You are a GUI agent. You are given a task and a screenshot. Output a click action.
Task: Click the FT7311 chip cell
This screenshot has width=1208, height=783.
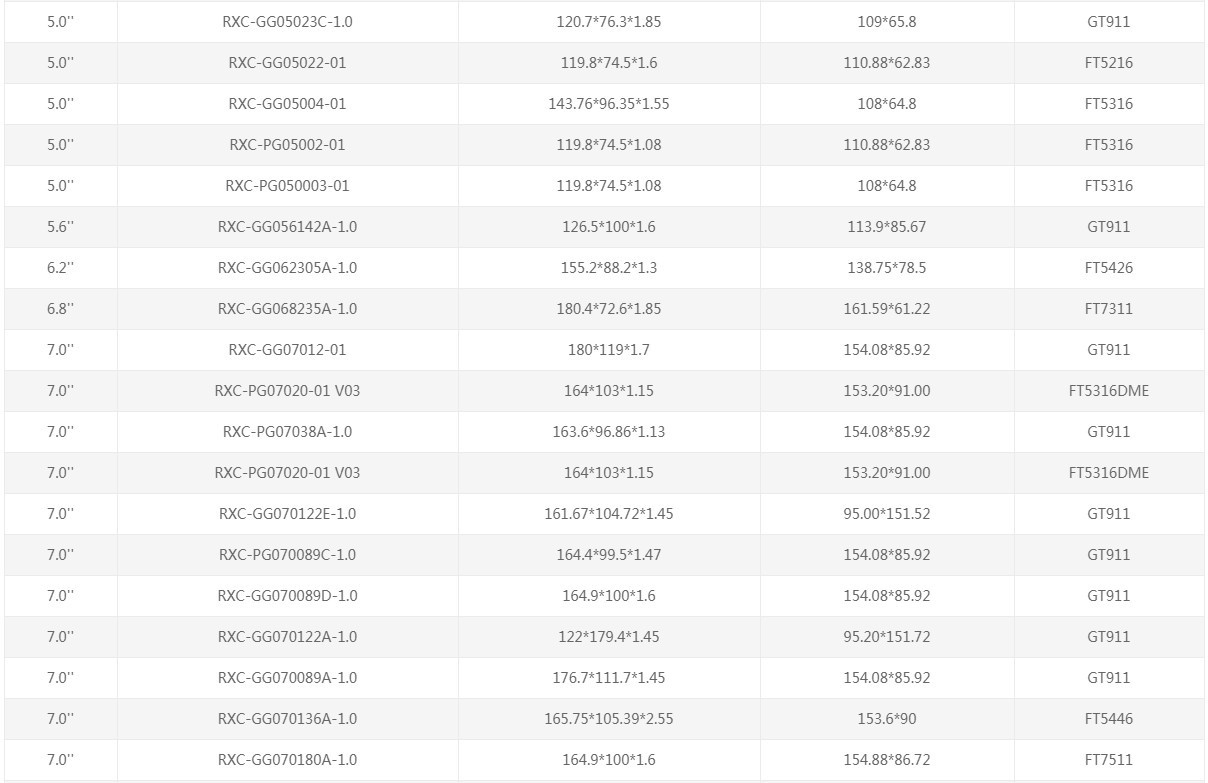pyautogui.click(x=1108, y=309)
